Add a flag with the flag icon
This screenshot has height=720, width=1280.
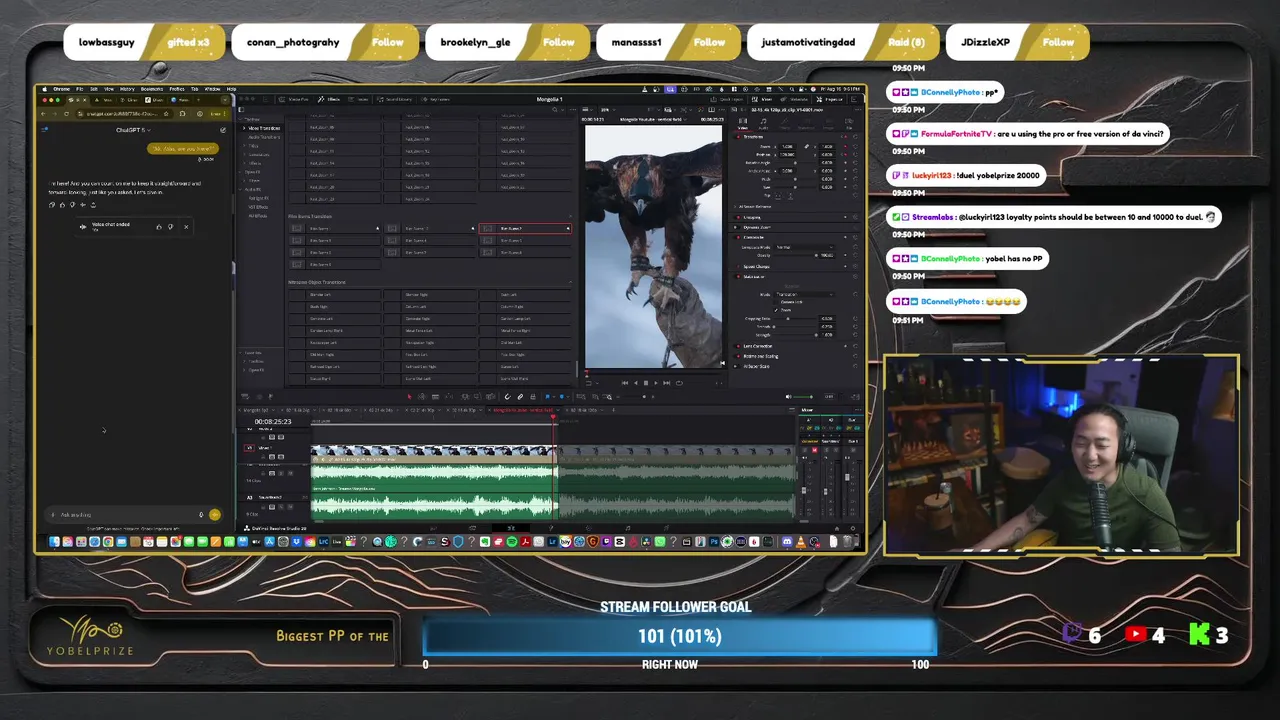(547, 396)
